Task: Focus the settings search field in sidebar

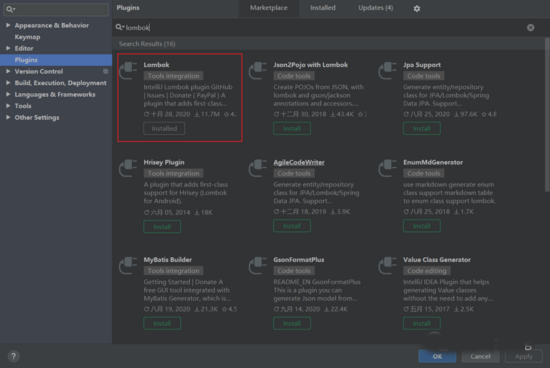Action: (56, 9)
